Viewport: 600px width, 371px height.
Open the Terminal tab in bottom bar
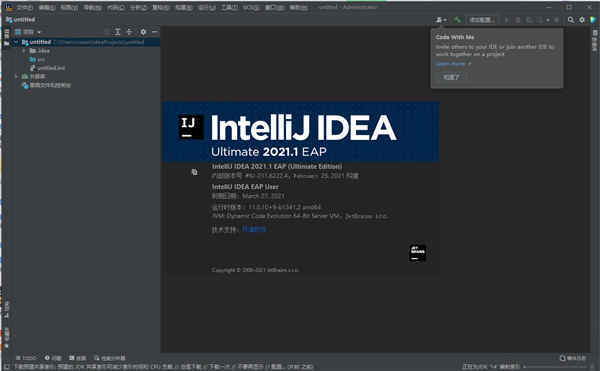pos(78,358)
